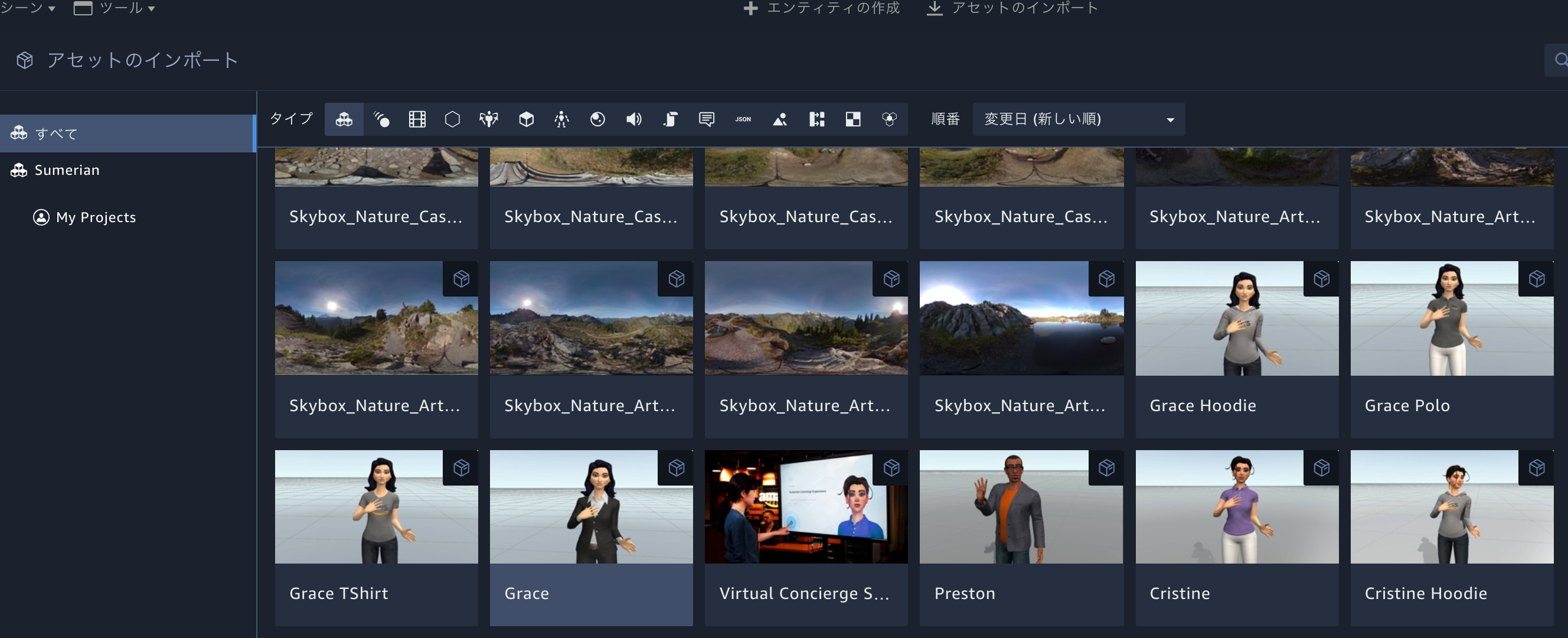The width and height of the screenshot is (1568, 638).
Task: Click エンティティの作成 in the top bar
Action: [x=822, y=8]
